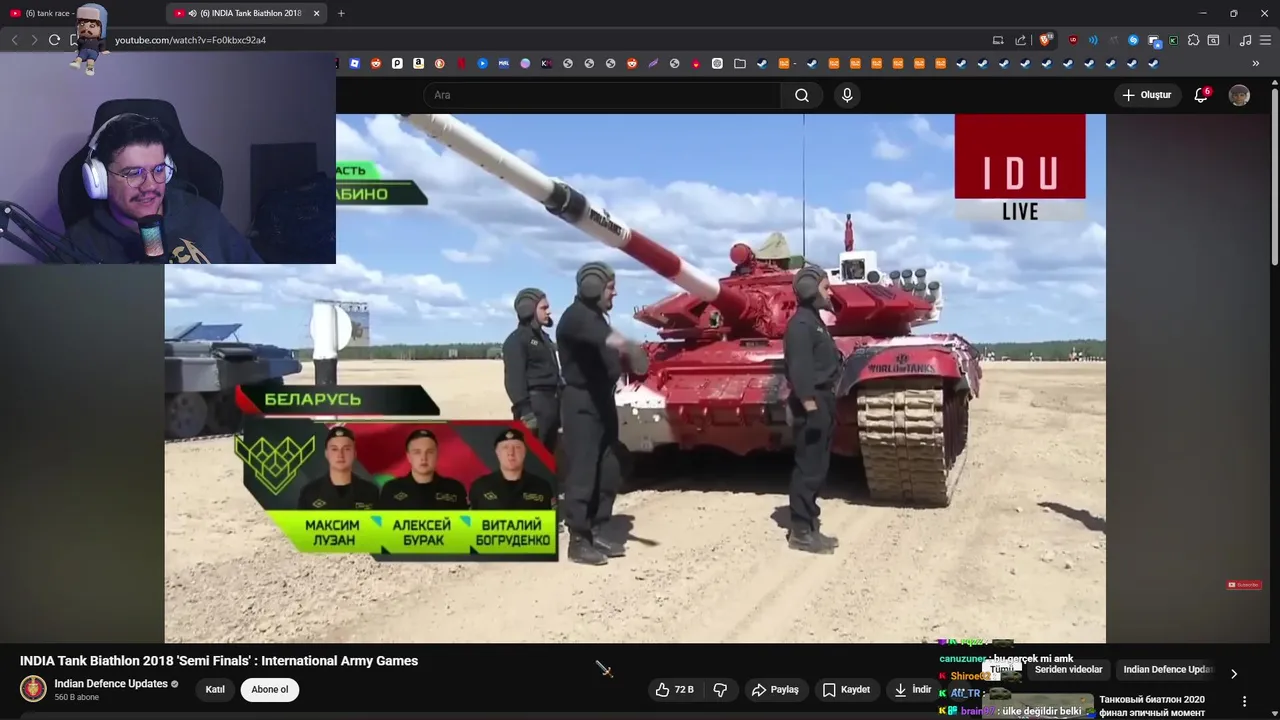Screen dimensions: 1280x720
Task: Open the uBlock Origin extension
Action: (x=1073, y=40)
